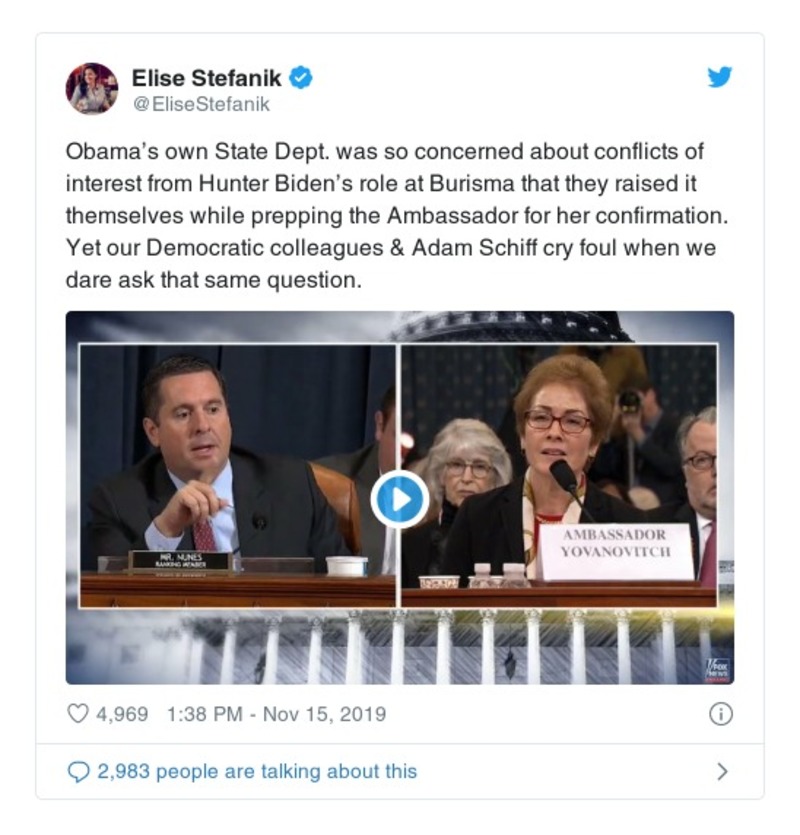
Task: Open the Elise Stefanik display name link
Action: point(206,78)
